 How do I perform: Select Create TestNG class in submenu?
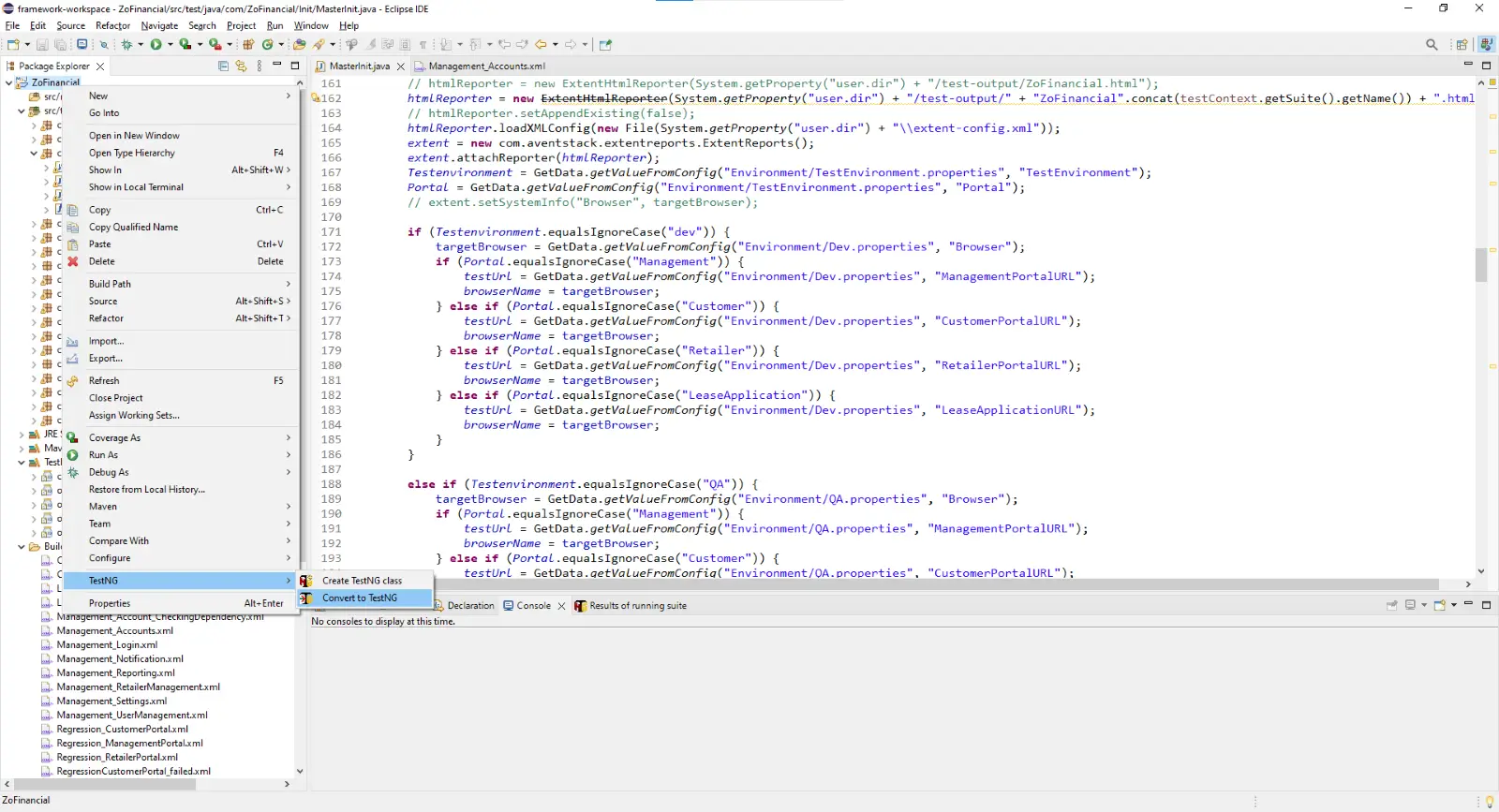click(365, 581)
